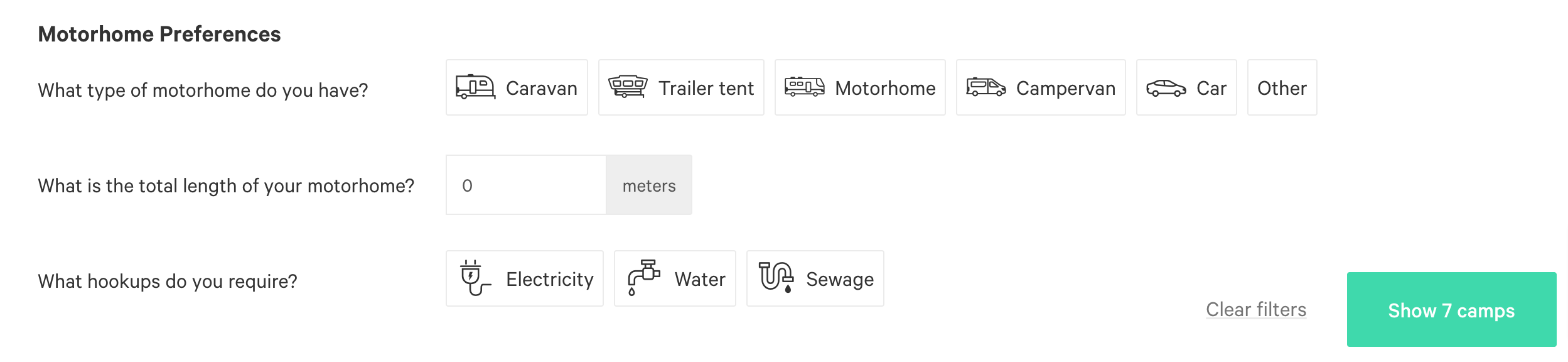Select Caravan as motorhome type
1568x362 pixels.
pos(517,87)
